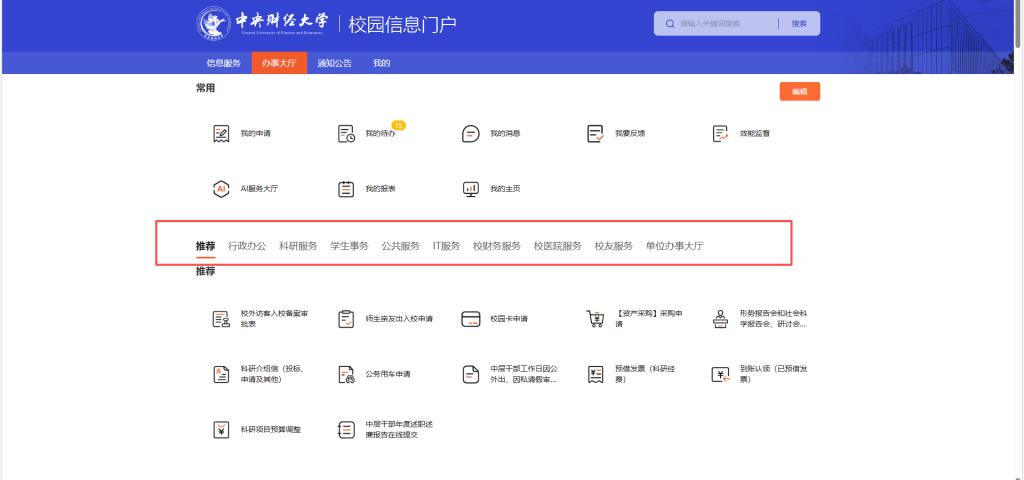The width and height of the screenshot is (1024, 480).
Task: Open the 信息服务 navigation menu item
Action: [223, 63]
